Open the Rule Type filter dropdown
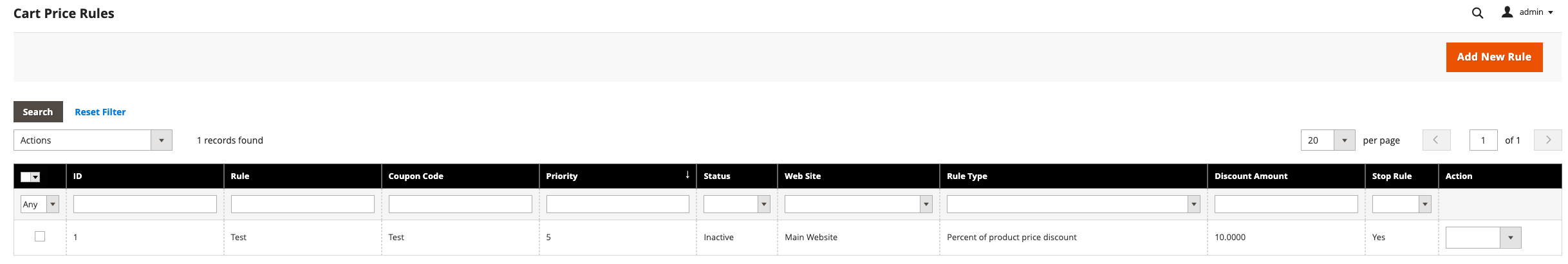This screenshot has width=1568, height=264. pos(1073,204)
